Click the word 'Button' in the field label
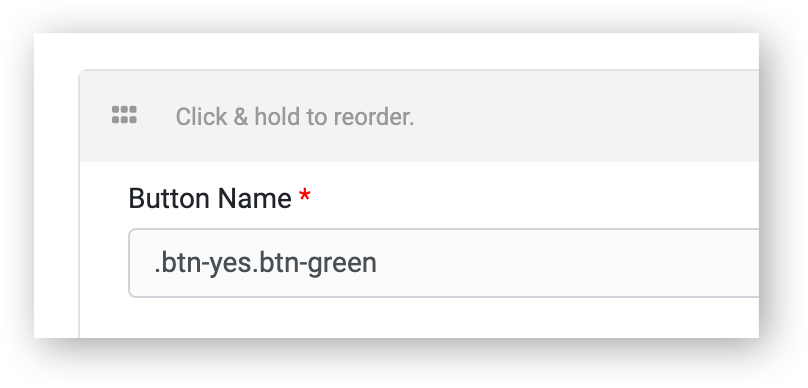The width and height of the screenshot is (808, 388). tap(170, 198)
